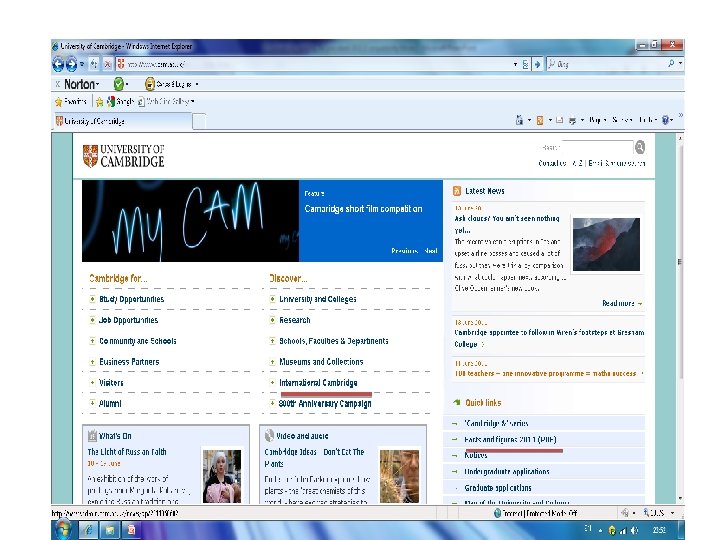Click the blank New Tab button
720x540 pixels.
199,122
